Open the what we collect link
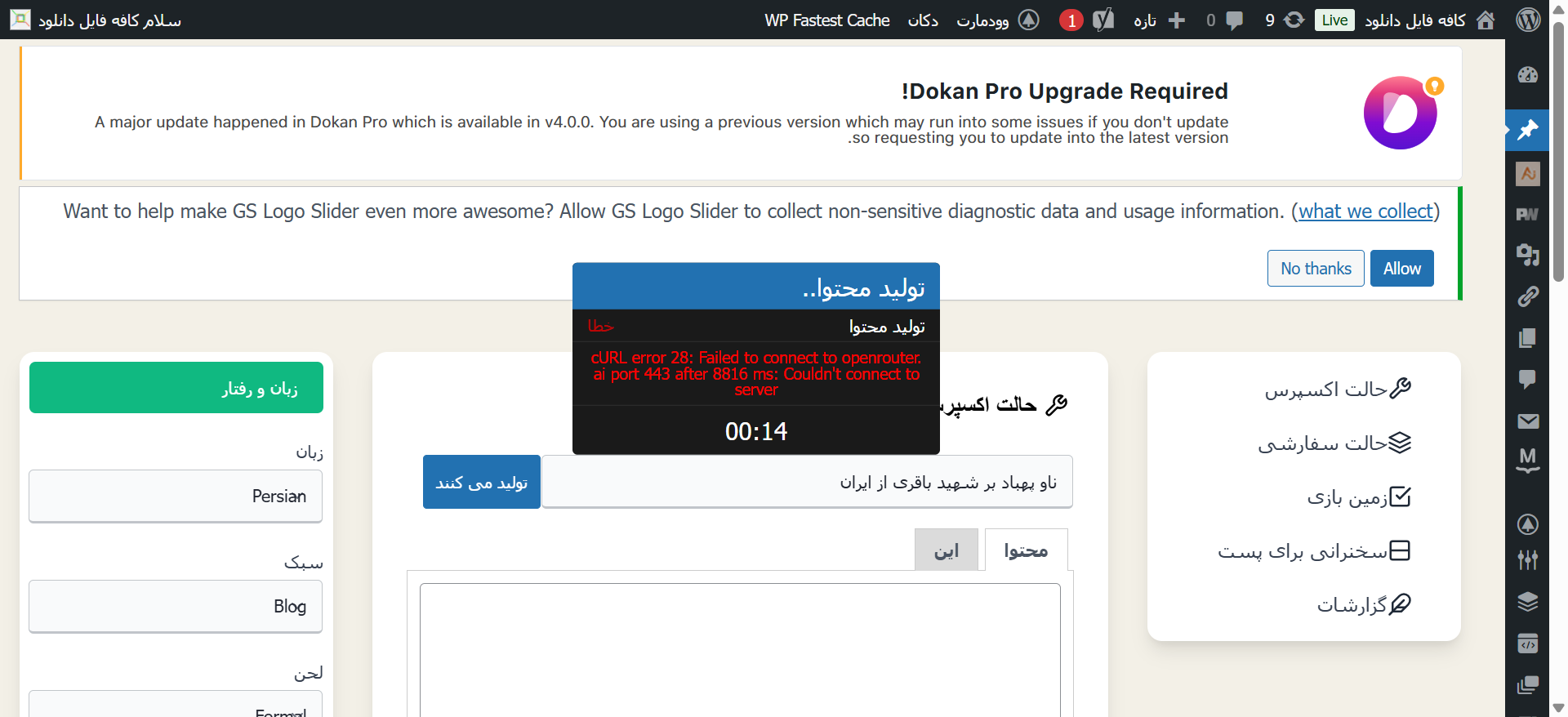Viewport: 1568px width, 717px height. tap(1365, 212)
